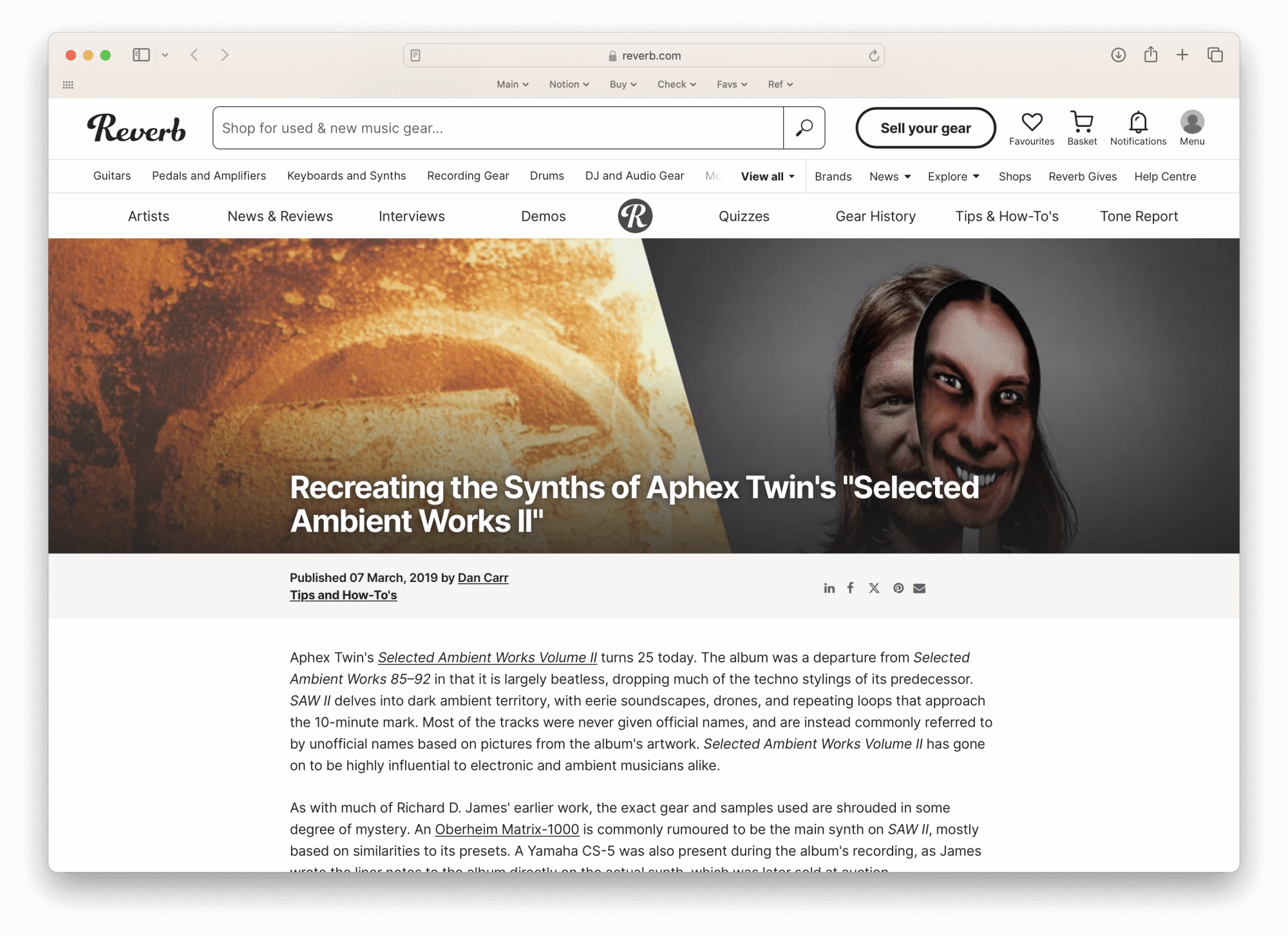The height and width of the screenshot is (936, 1288).
Task: Share article on LinkedIn
Action: pyautogui.click(x=829, y=588)
